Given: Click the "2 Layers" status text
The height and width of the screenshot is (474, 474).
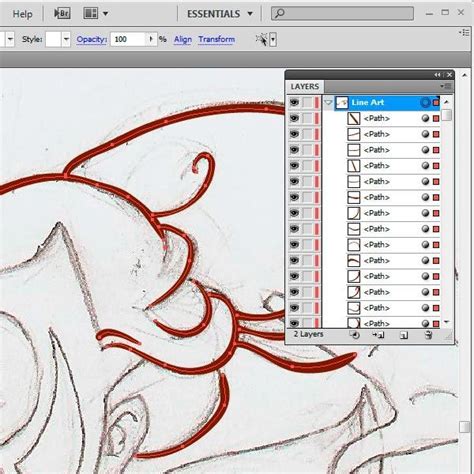Looking at the screenshot, I should click(x=308, y=334).
